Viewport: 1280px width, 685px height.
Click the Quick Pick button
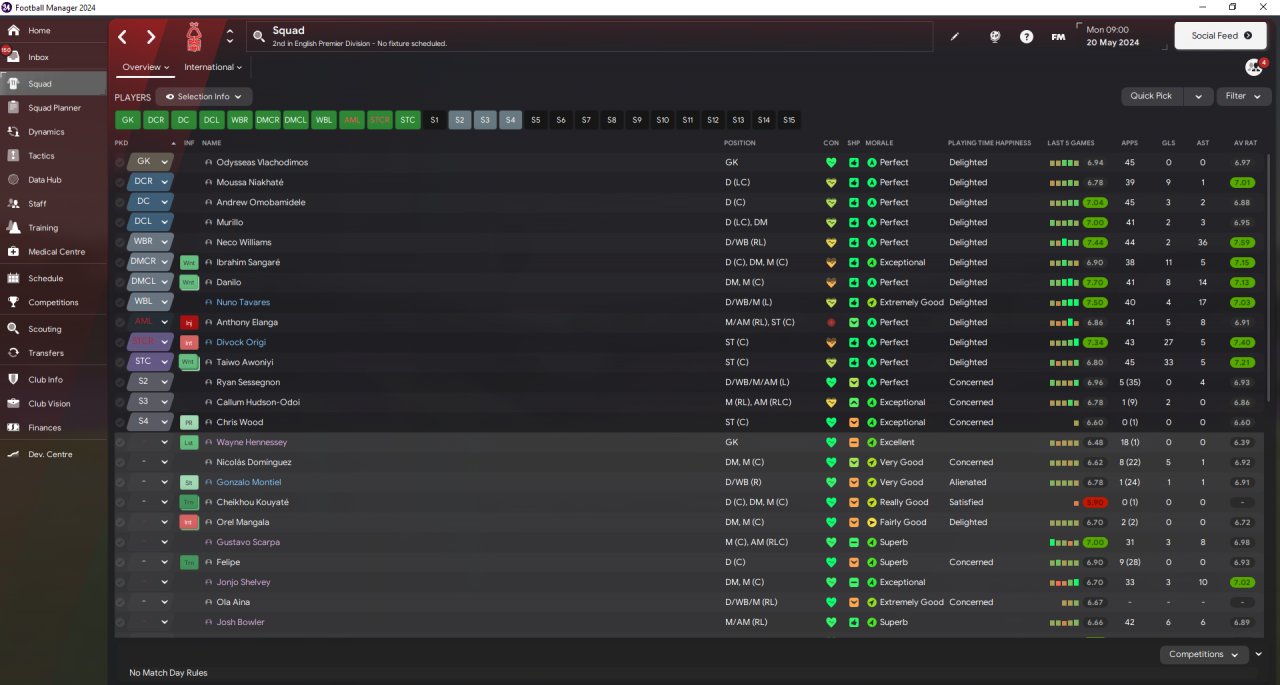1151,96
